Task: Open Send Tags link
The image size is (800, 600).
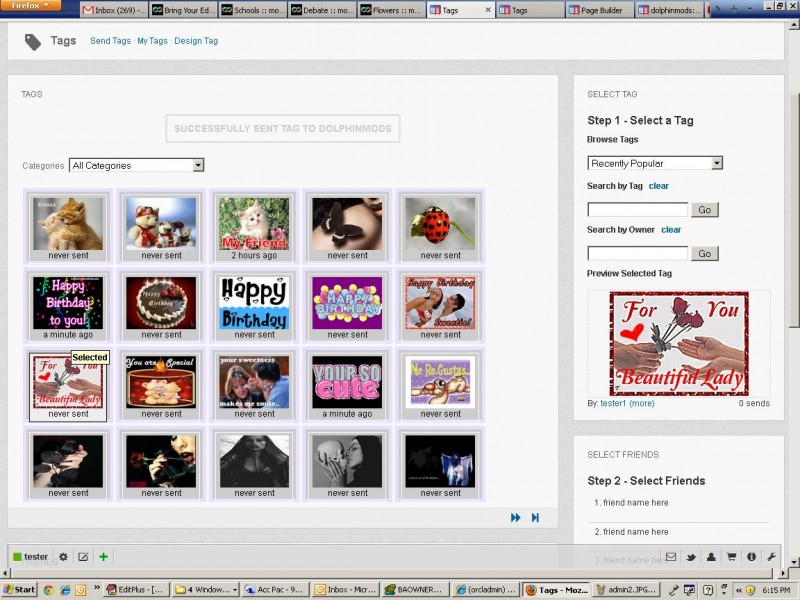Action: 111,41
